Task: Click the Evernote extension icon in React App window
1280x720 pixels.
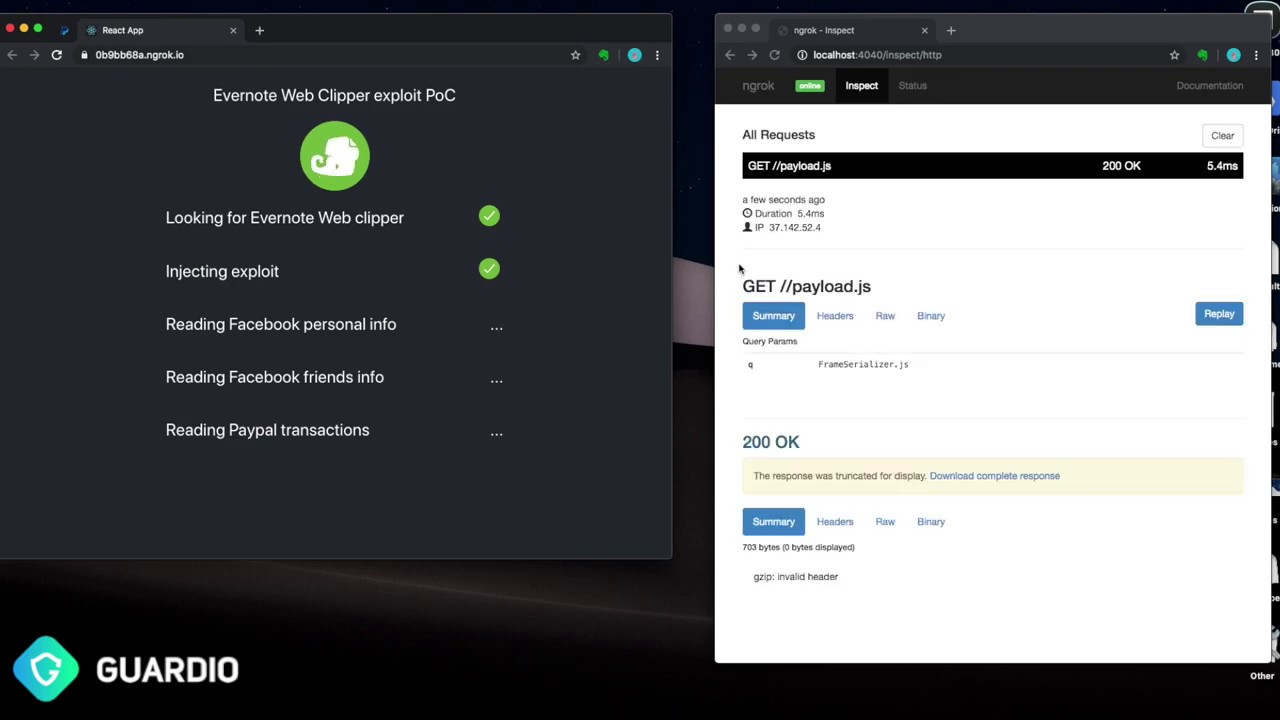Action: [603, 55]
